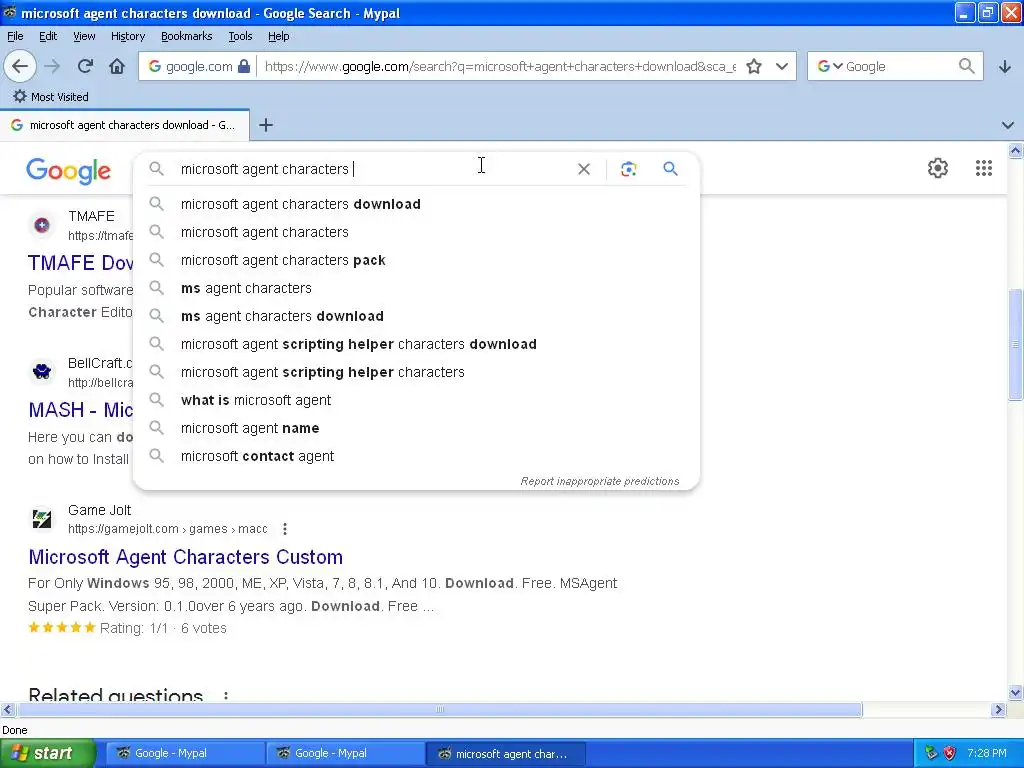Open the View menu
The image size is (1024, 768).
point(84,36)
